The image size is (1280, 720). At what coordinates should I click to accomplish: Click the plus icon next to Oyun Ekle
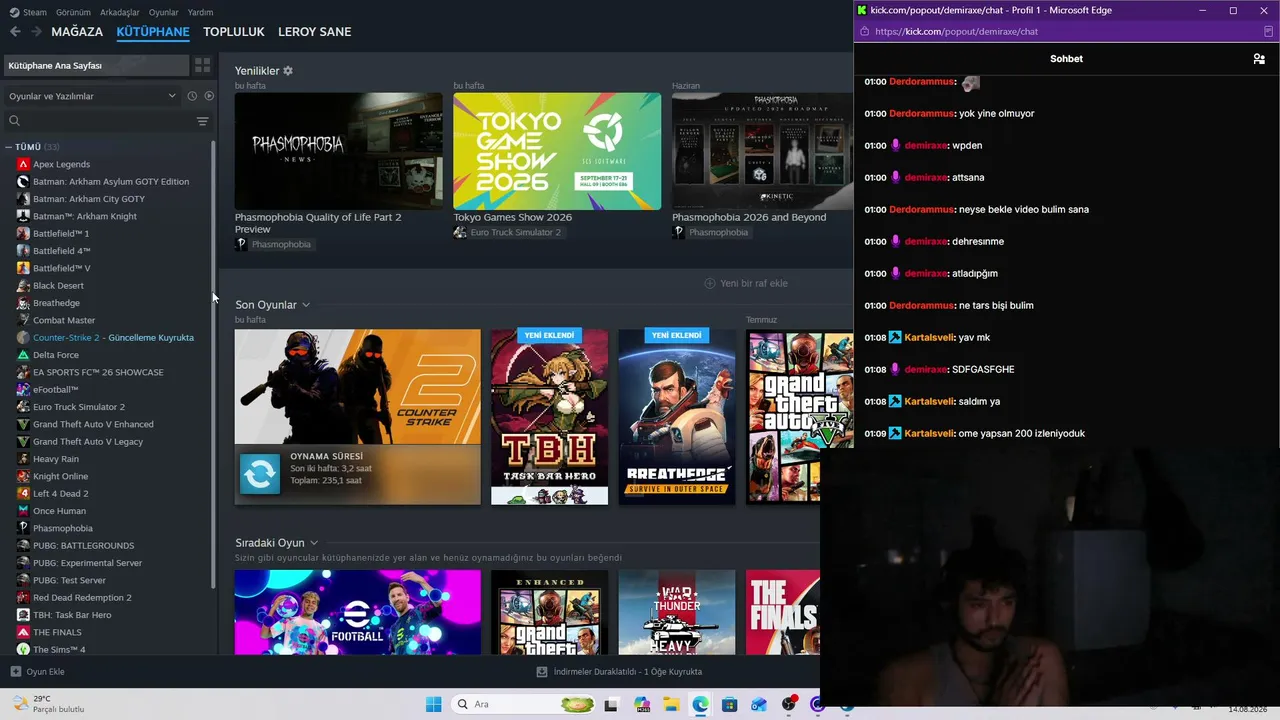(x=15, y=672)
